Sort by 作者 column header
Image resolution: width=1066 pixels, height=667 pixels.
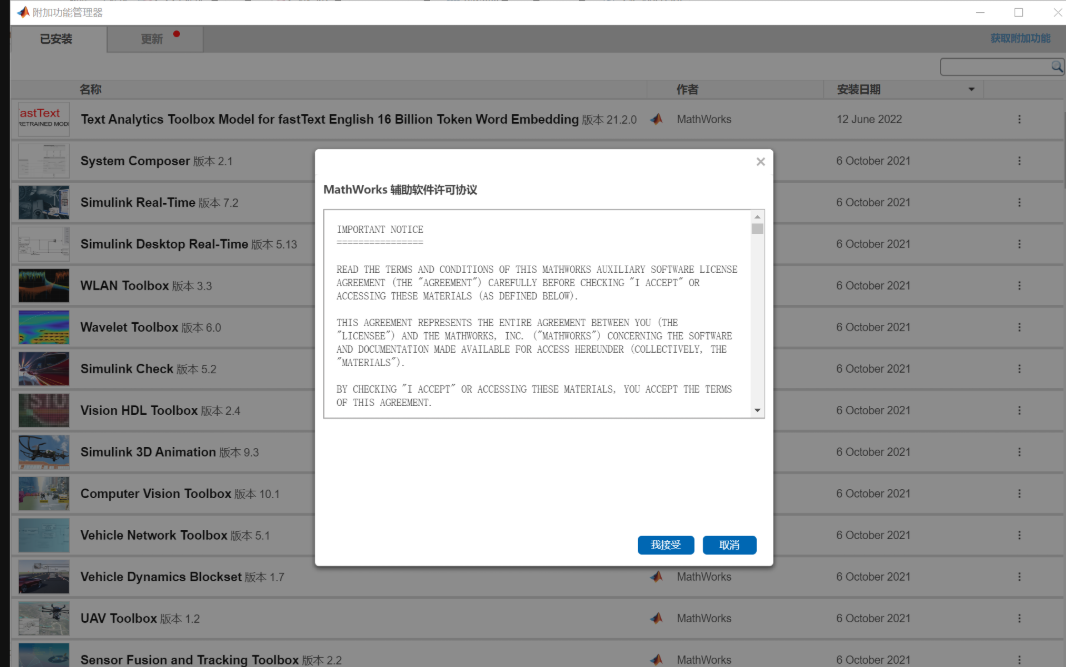pos(687,89)
